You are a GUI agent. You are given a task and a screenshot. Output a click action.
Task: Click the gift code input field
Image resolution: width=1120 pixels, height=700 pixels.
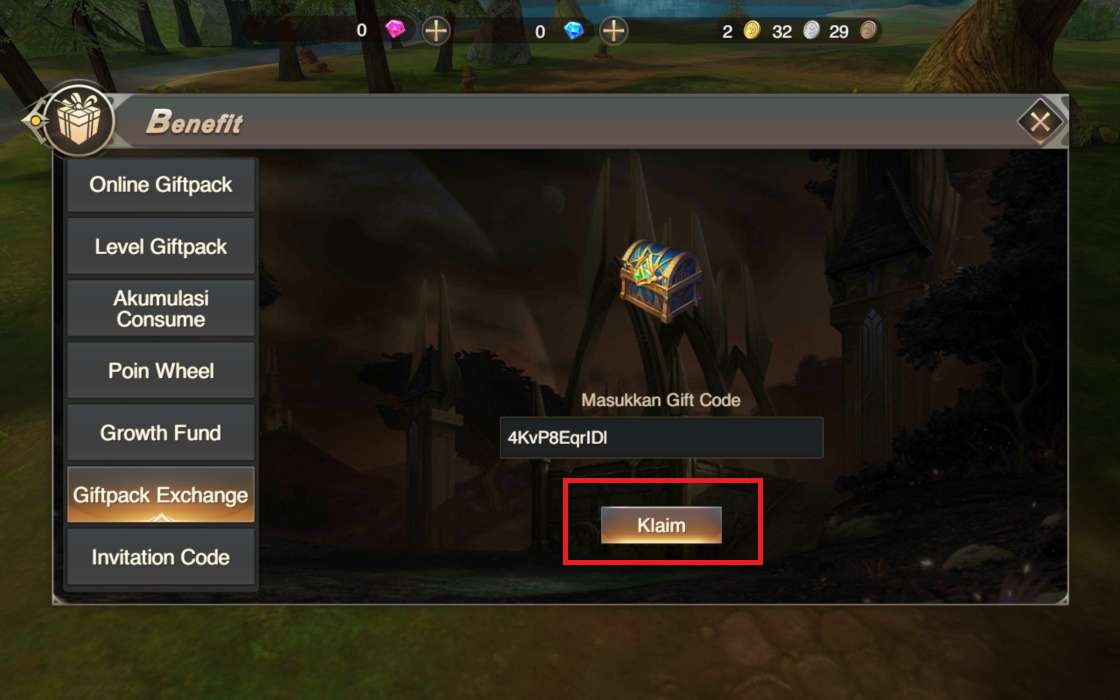(661, 438)
